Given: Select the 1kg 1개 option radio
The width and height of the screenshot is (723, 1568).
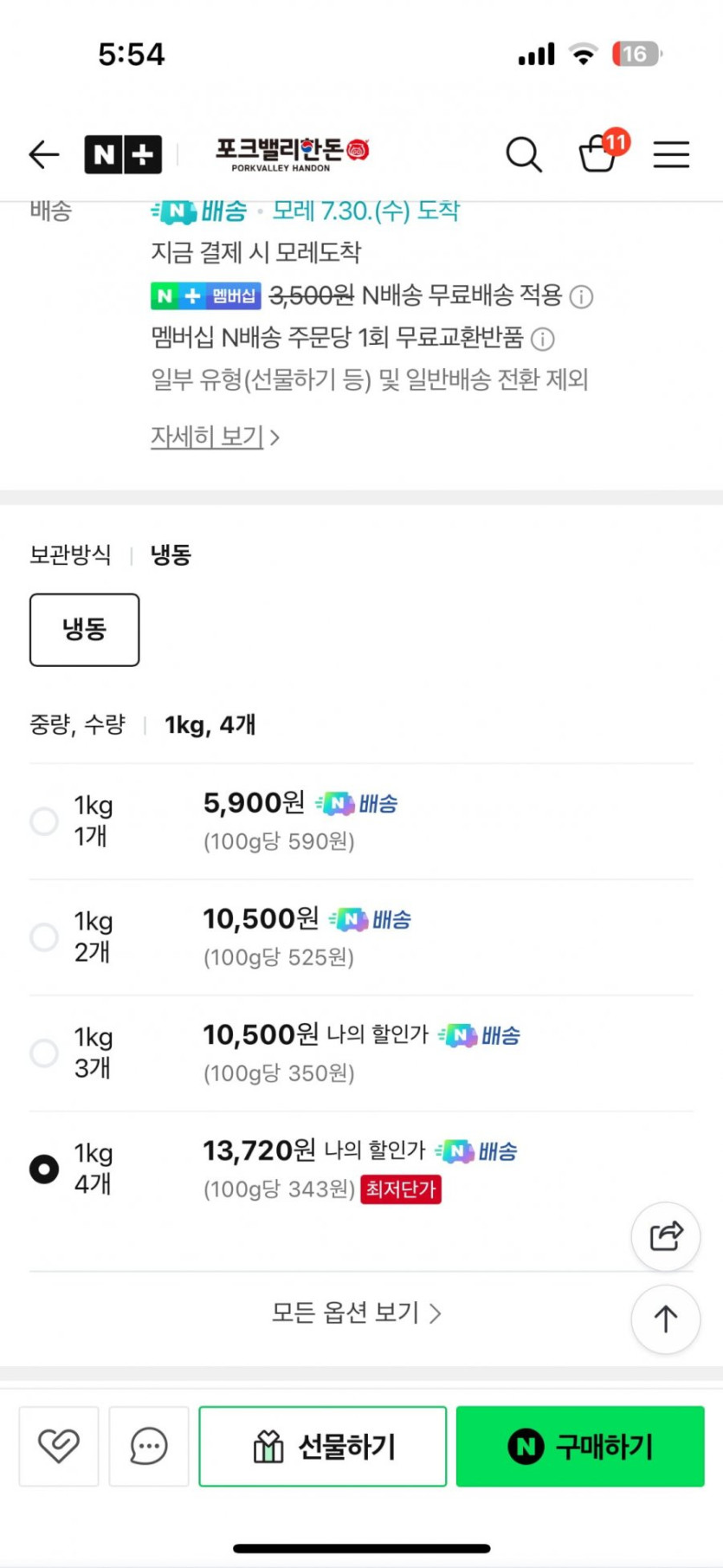Looking at the screenshot, I should coord(44,820).
